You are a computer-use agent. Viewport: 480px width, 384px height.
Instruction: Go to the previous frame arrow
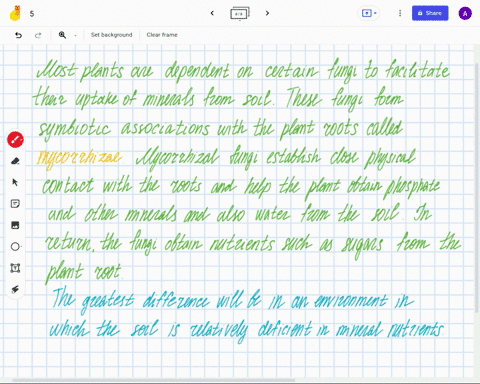(212, 13)
